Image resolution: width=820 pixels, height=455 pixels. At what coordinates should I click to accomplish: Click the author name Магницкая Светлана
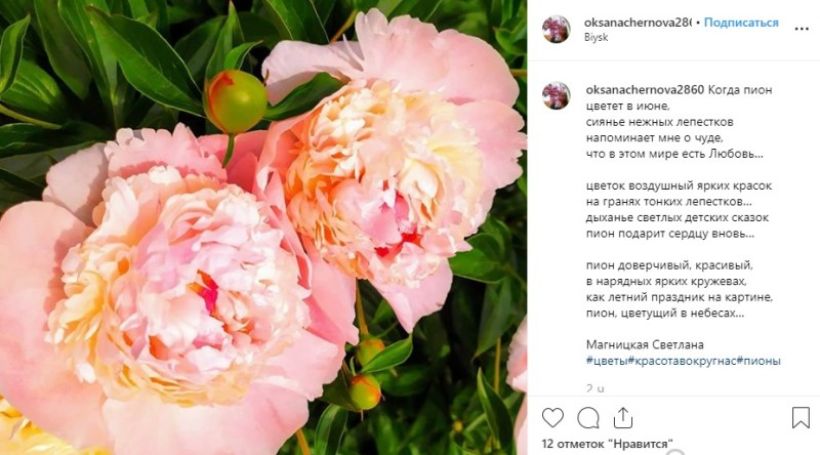(x=644, y=345)
